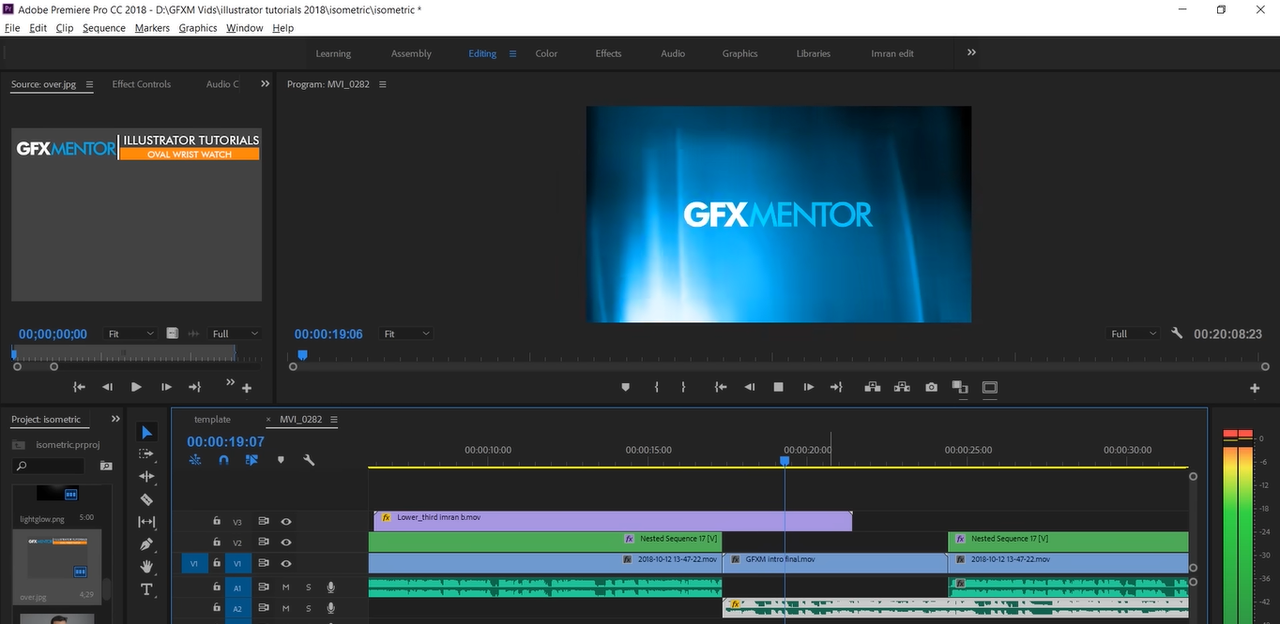Select the Track Select Forward tool
The height and width of the screenshot is (624, 1280).
(x=147, y=454)
